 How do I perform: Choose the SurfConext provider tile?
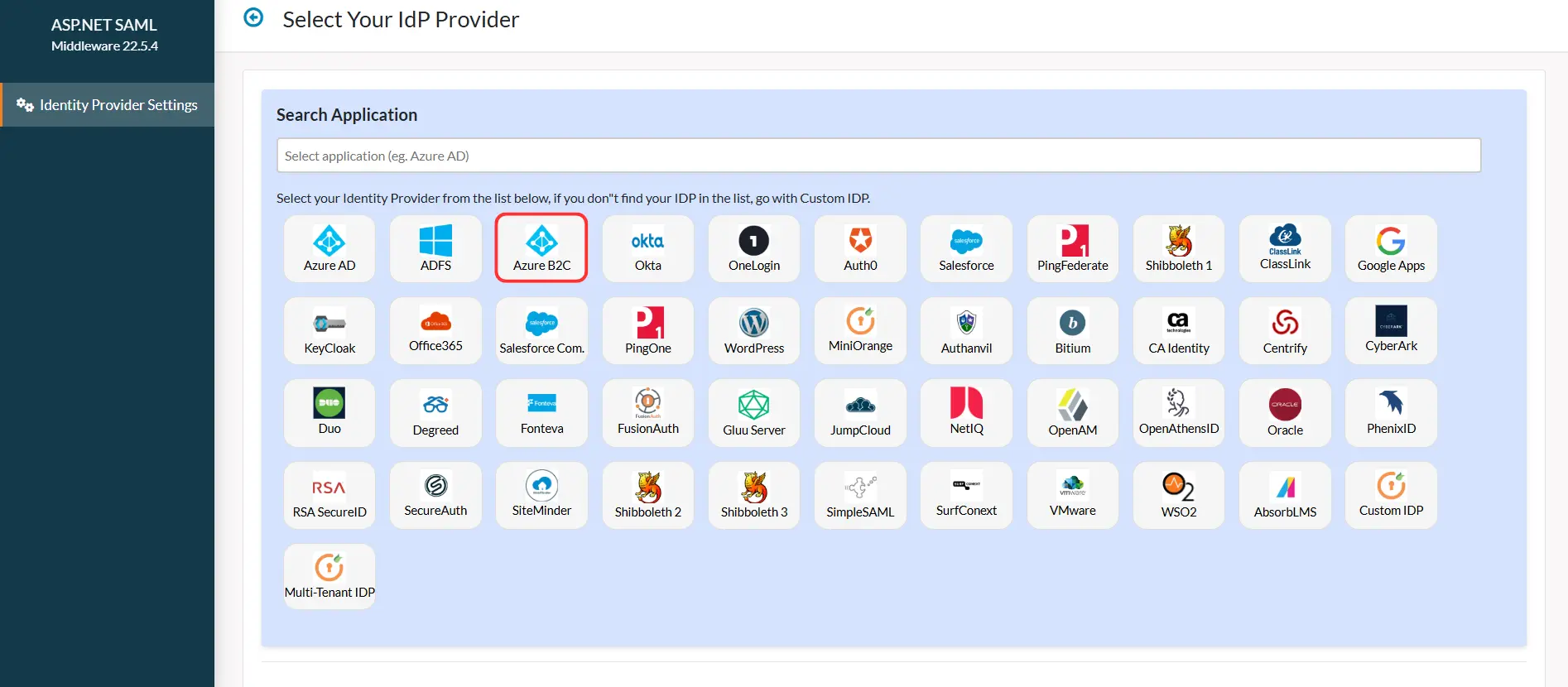966,495
